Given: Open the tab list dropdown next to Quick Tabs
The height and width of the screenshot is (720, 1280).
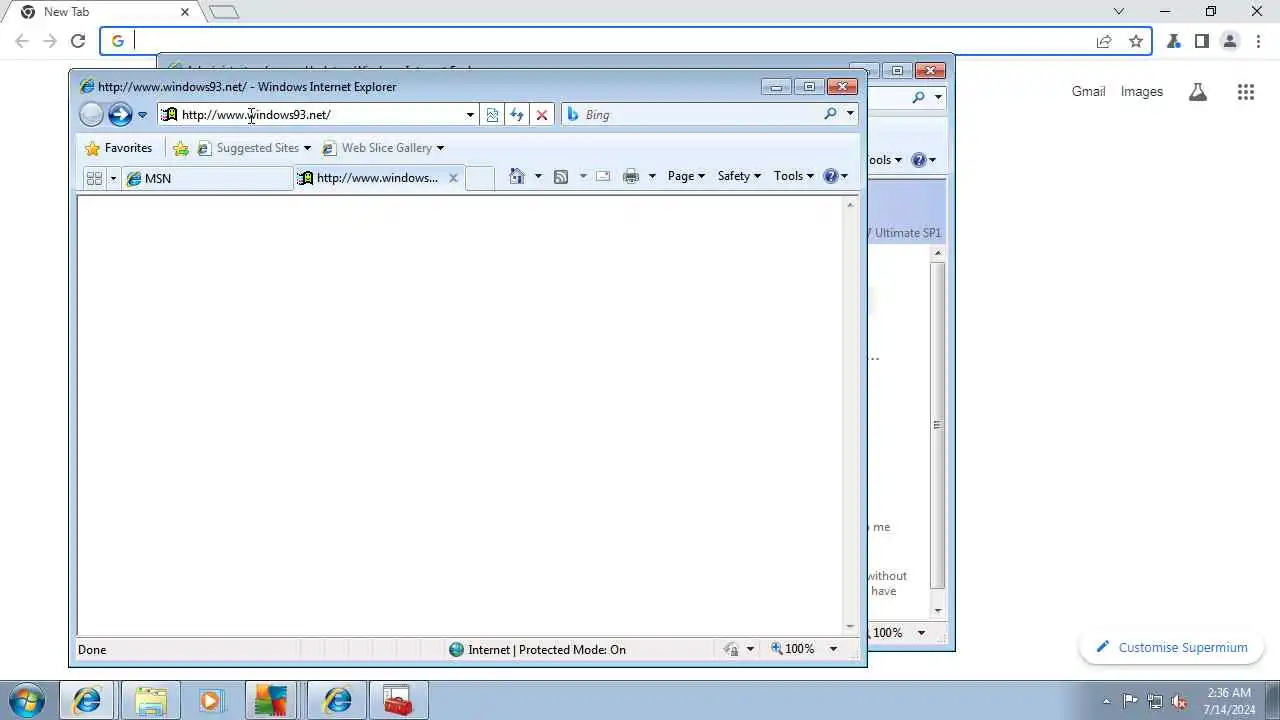Looking at the screenshot, I should point(113,178).
